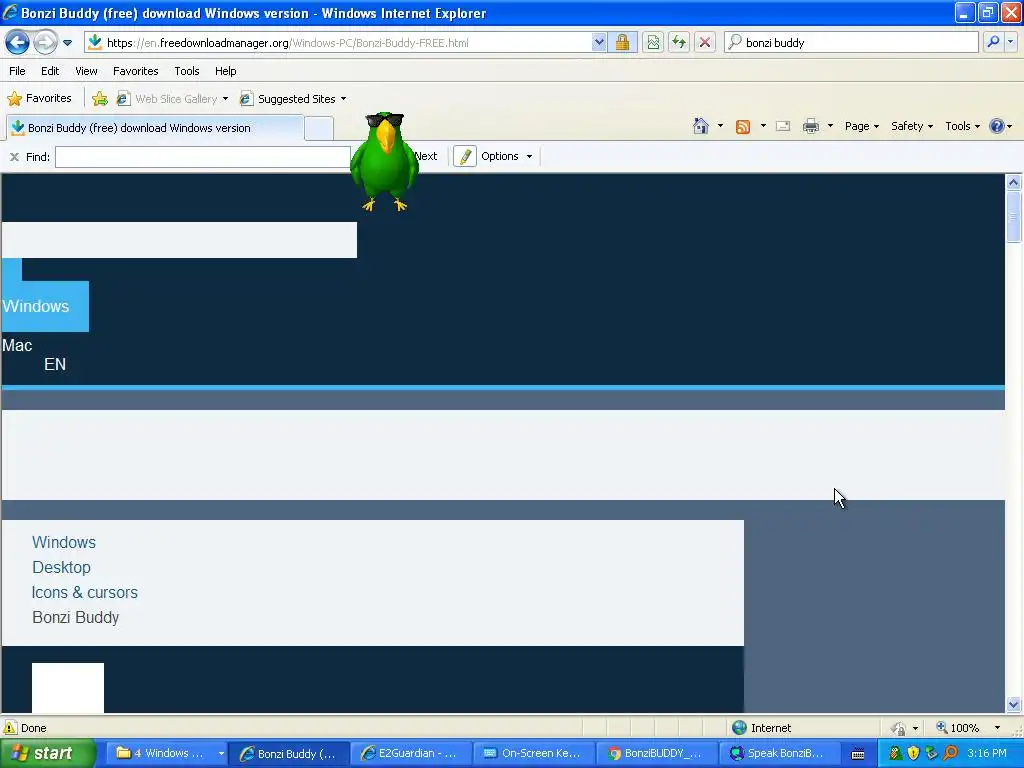Open the File menu
1024x768 pixels.
click(17, 71)
